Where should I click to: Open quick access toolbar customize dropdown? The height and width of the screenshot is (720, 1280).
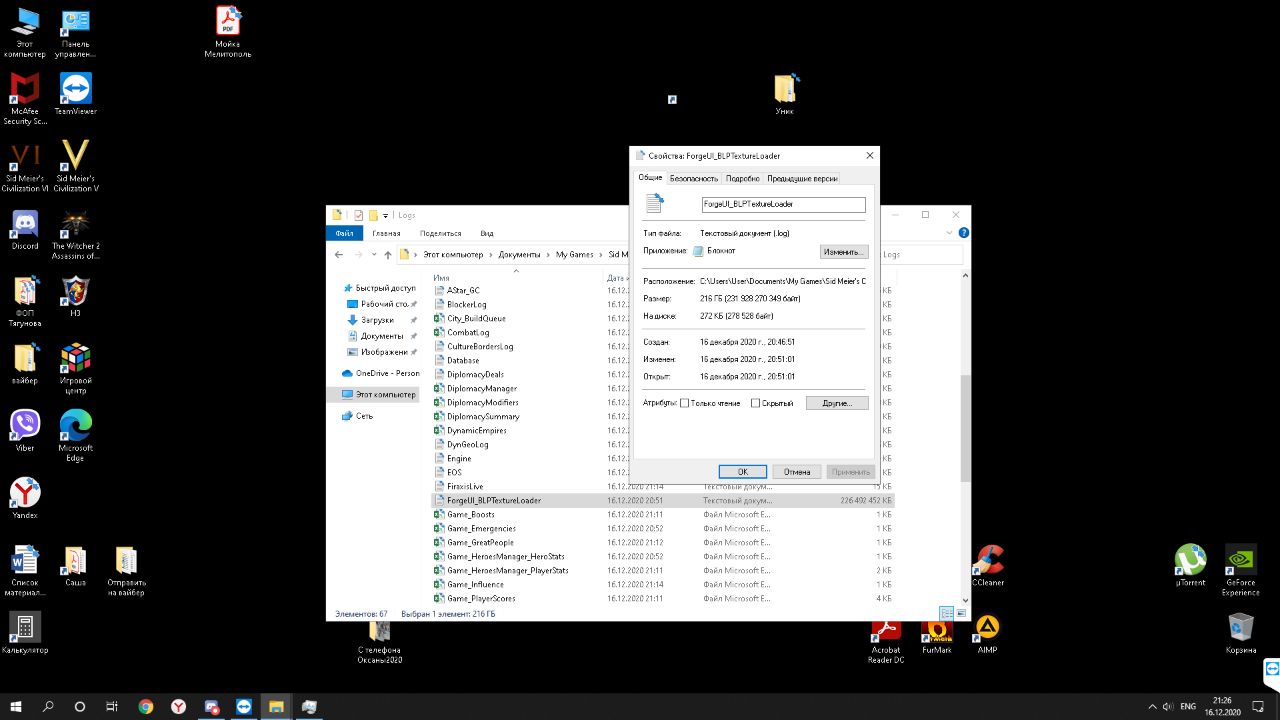tap(387, 215)
